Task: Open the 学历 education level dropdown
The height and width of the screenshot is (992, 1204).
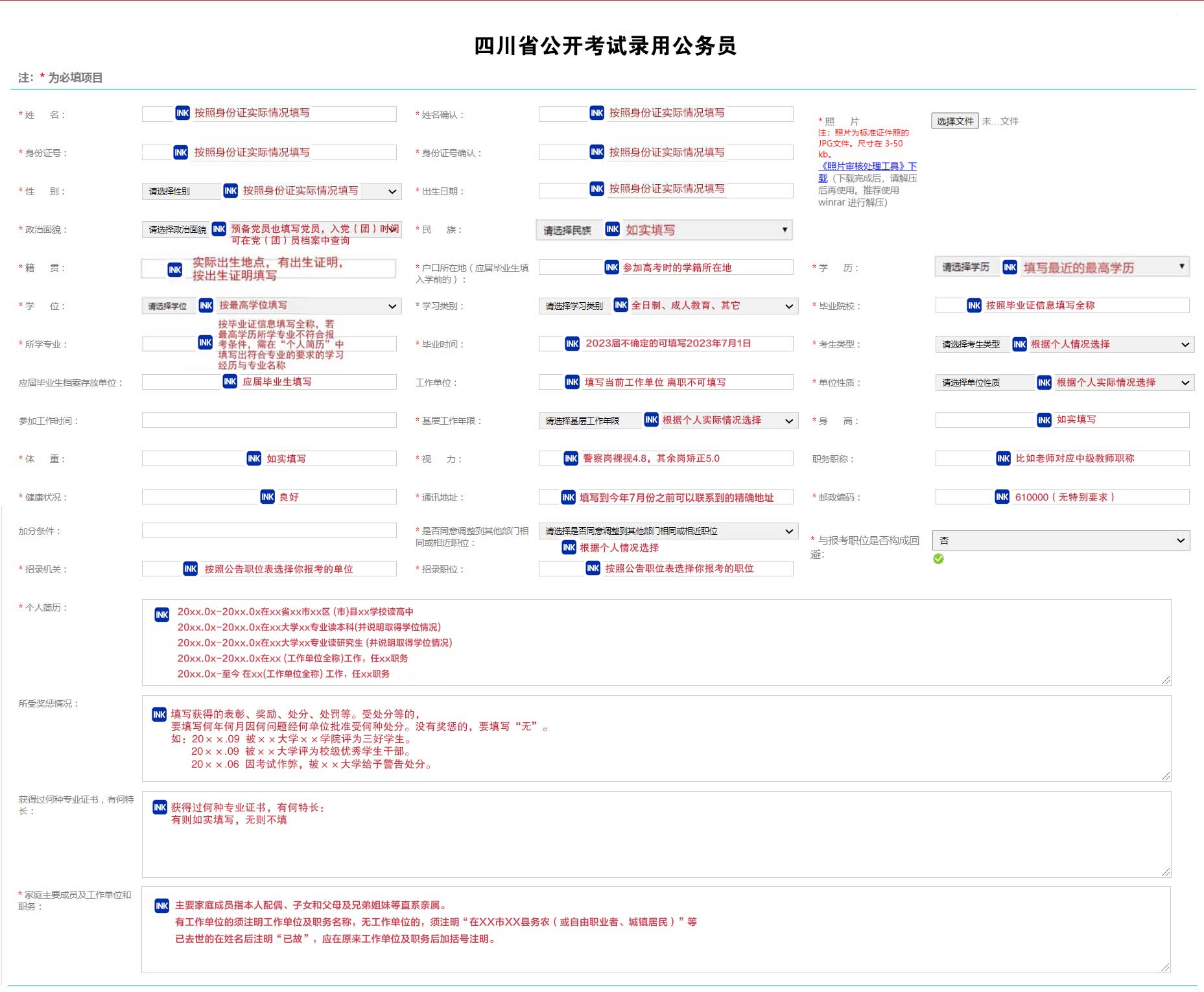Action: point(1181,266)
